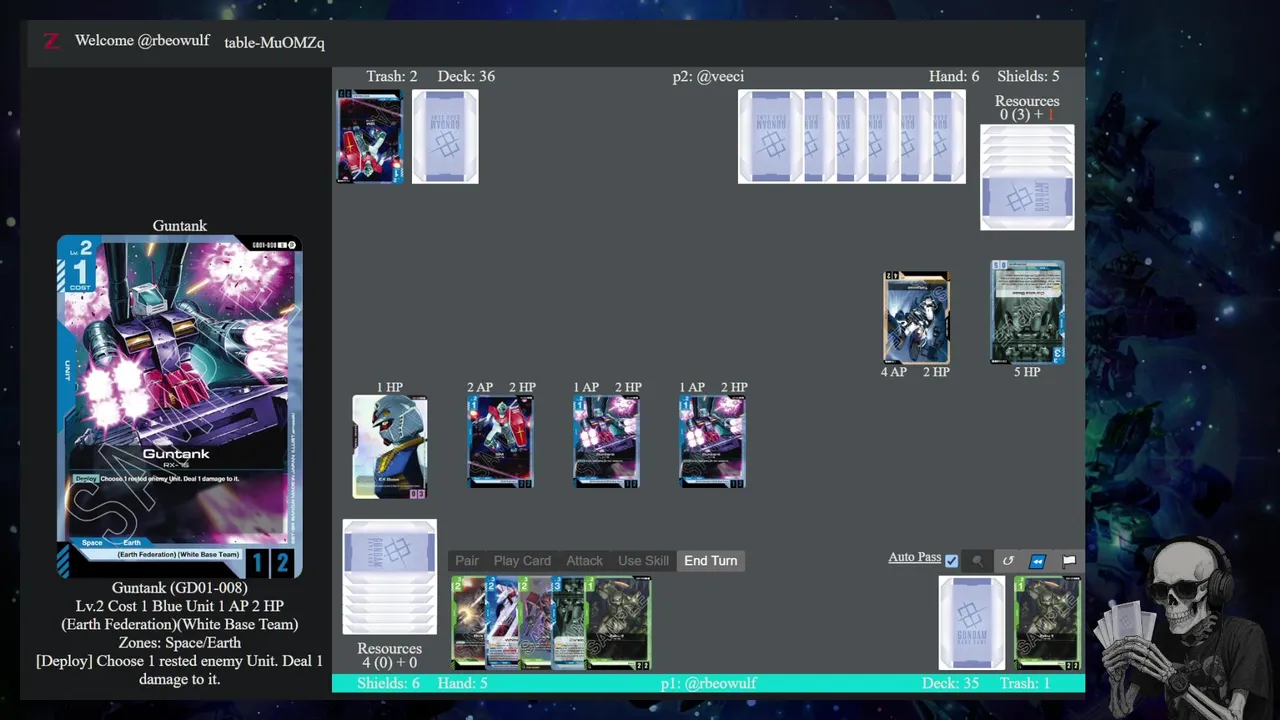Click the 'Hand: 5' label in status bar
The height and width of the screenshot is (720, 1280).
point(463,683)
